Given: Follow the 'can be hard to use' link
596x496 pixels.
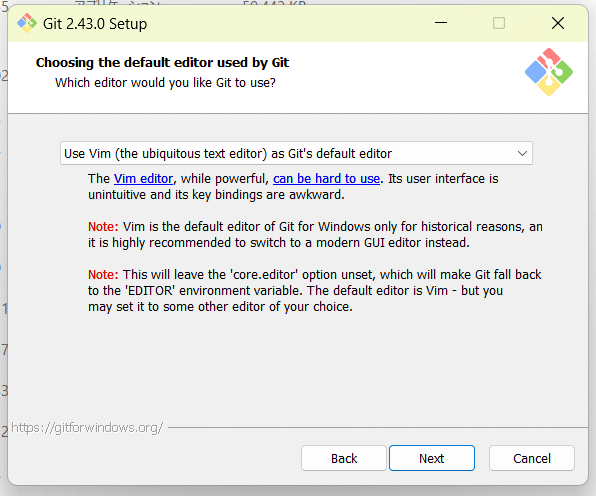Looking at the screenshot, I should click(327, 179).
